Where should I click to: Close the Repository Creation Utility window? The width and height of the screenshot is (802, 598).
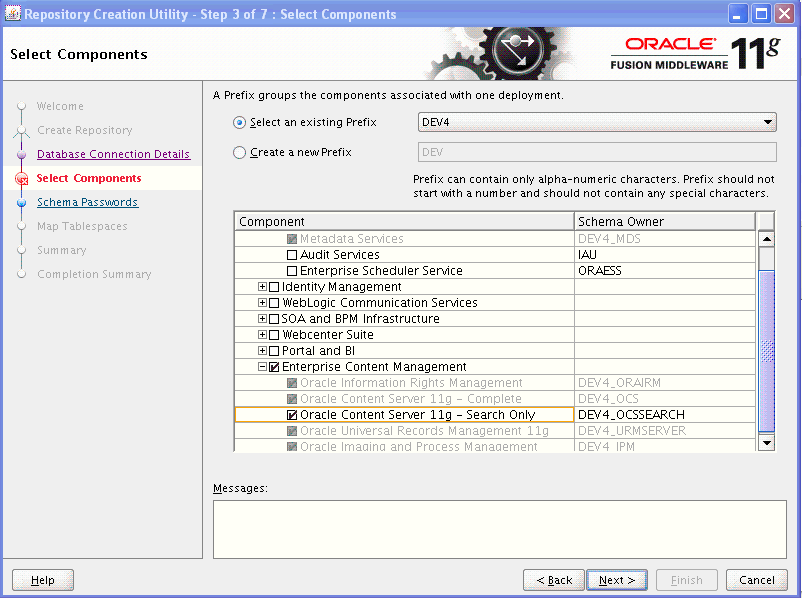[x=785, y=14]
